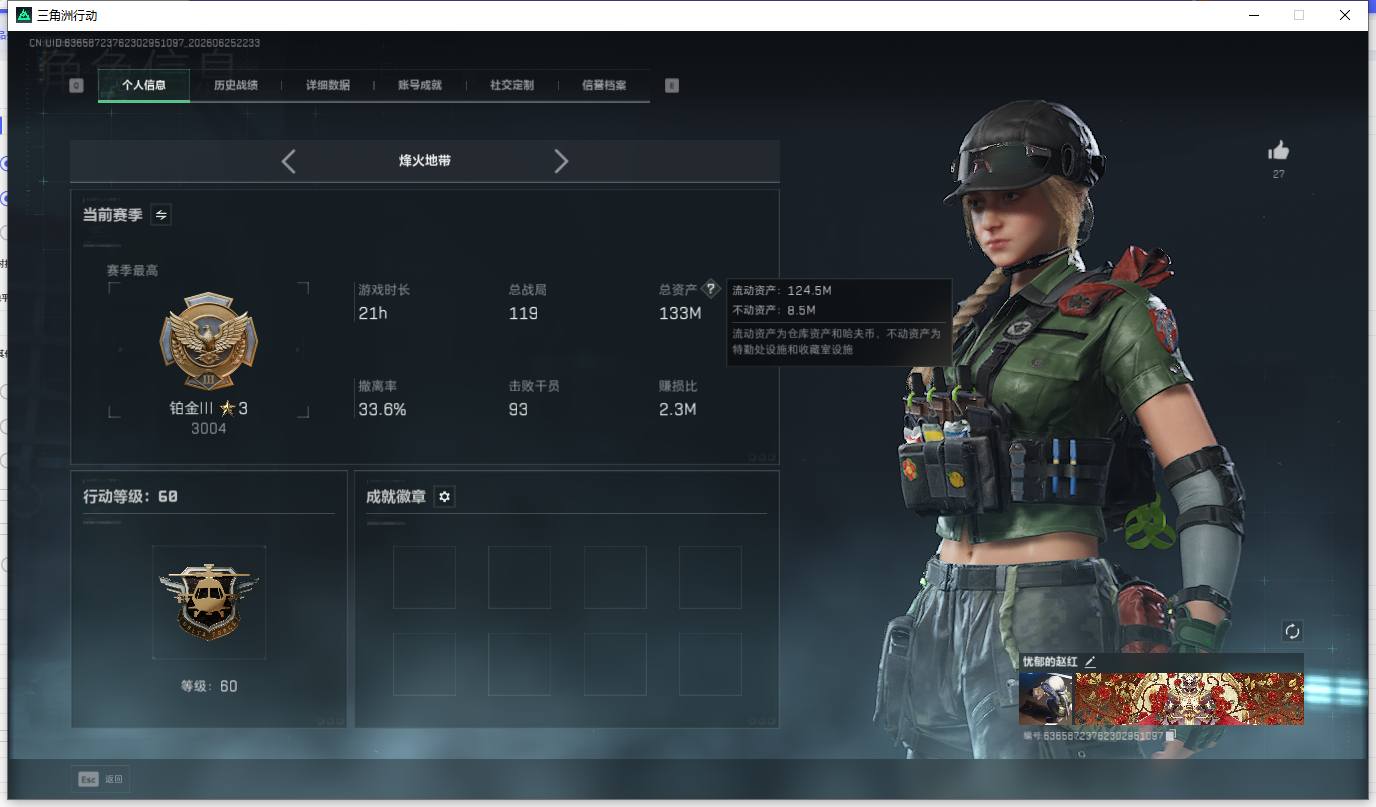Click the 击败干员 93 value
Image resolution: width=1376 pixels, height=807 pixels.
(518, 410)
